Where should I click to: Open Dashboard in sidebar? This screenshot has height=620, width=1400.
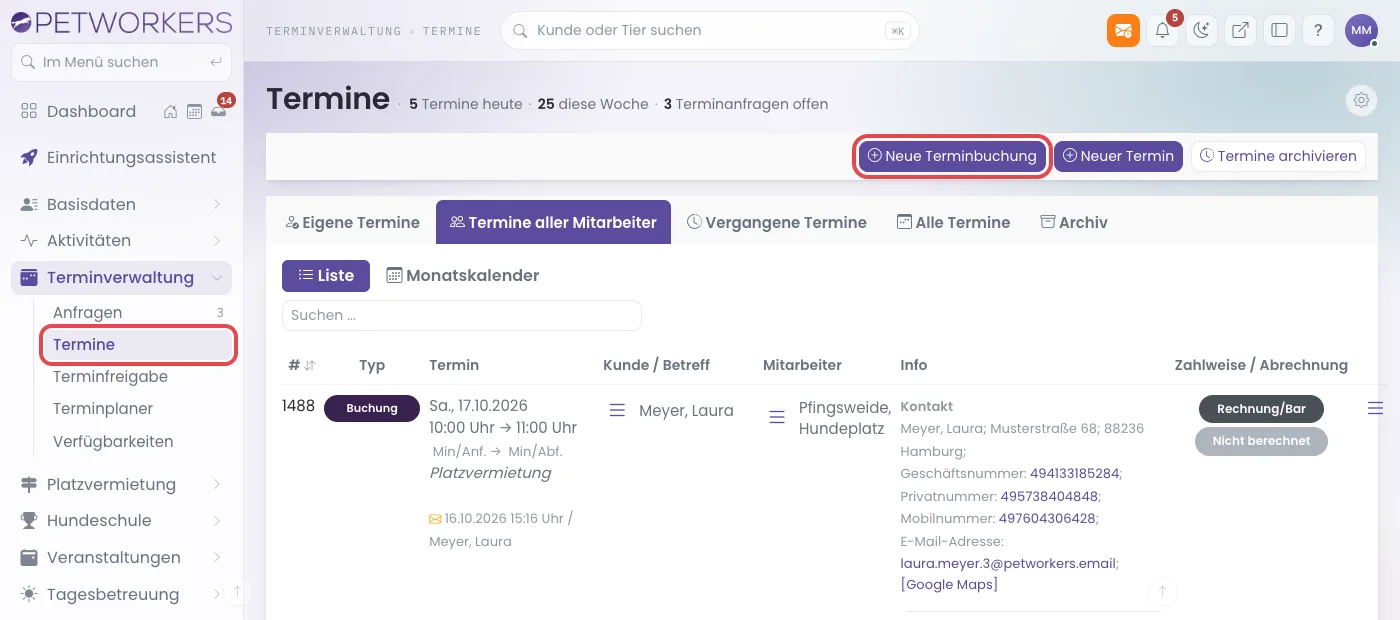pos(91,111)
